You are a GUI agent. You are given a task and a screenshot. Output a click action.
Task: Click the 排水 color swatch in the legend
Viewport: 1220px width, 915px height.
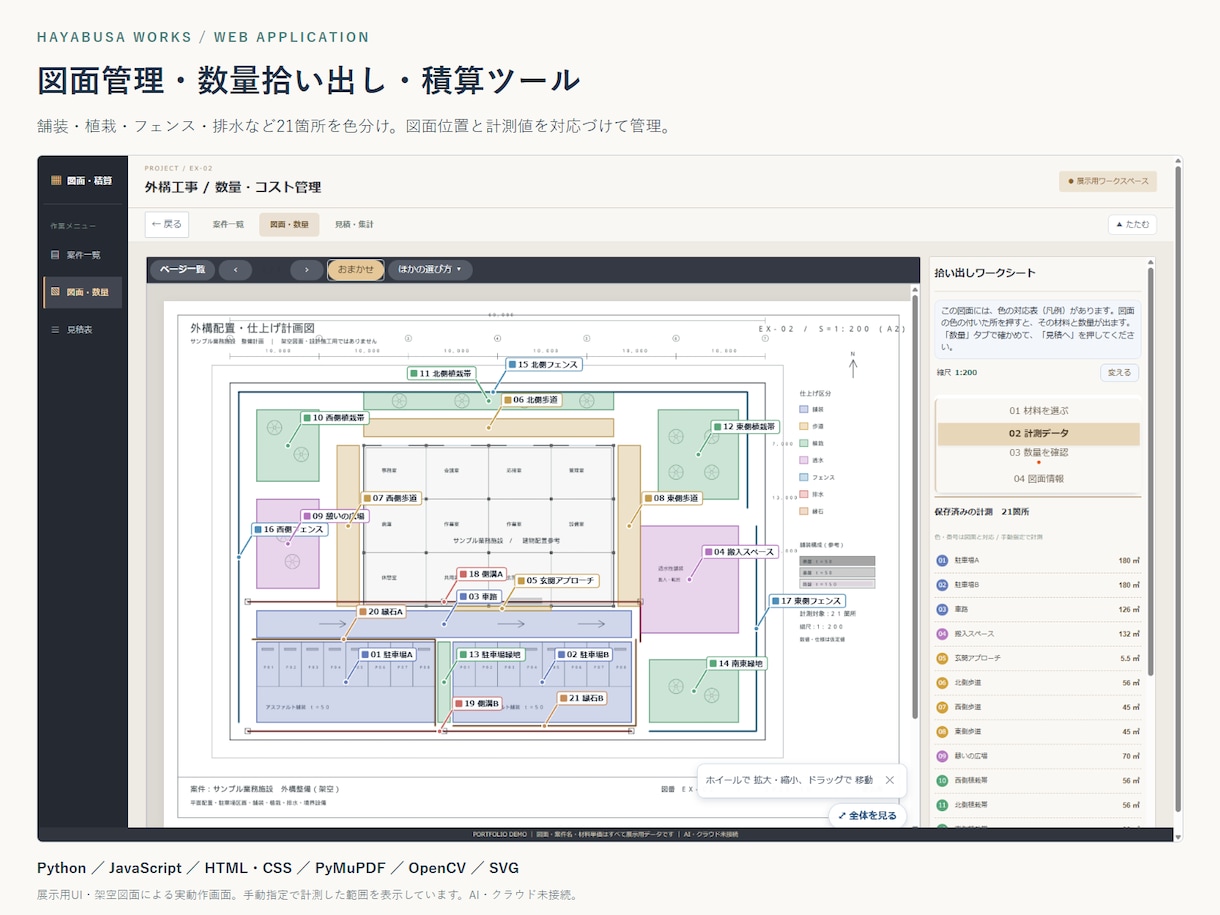pyautogui.click(x=804, y=494)
